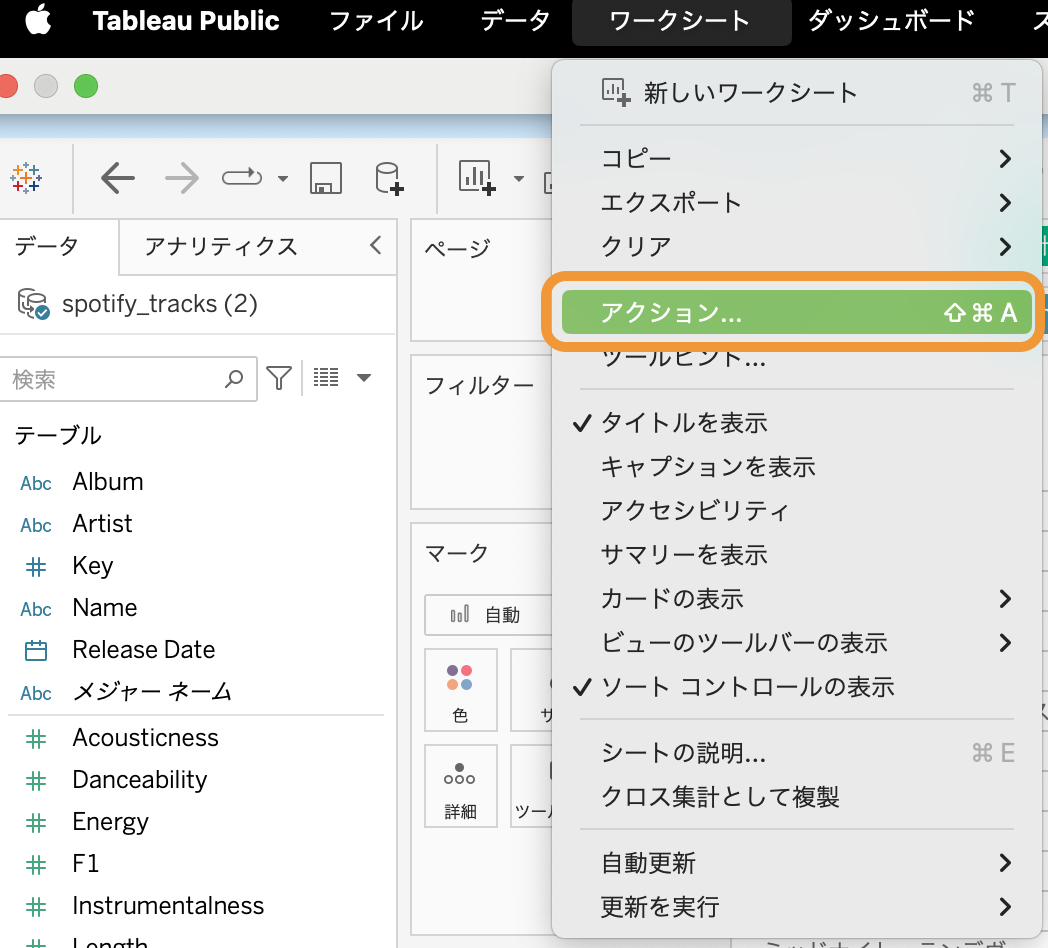Choose シートの説明... menu item
This screenshot has width=1048, height=948.
pyautogui.click(x=797, y=753)
